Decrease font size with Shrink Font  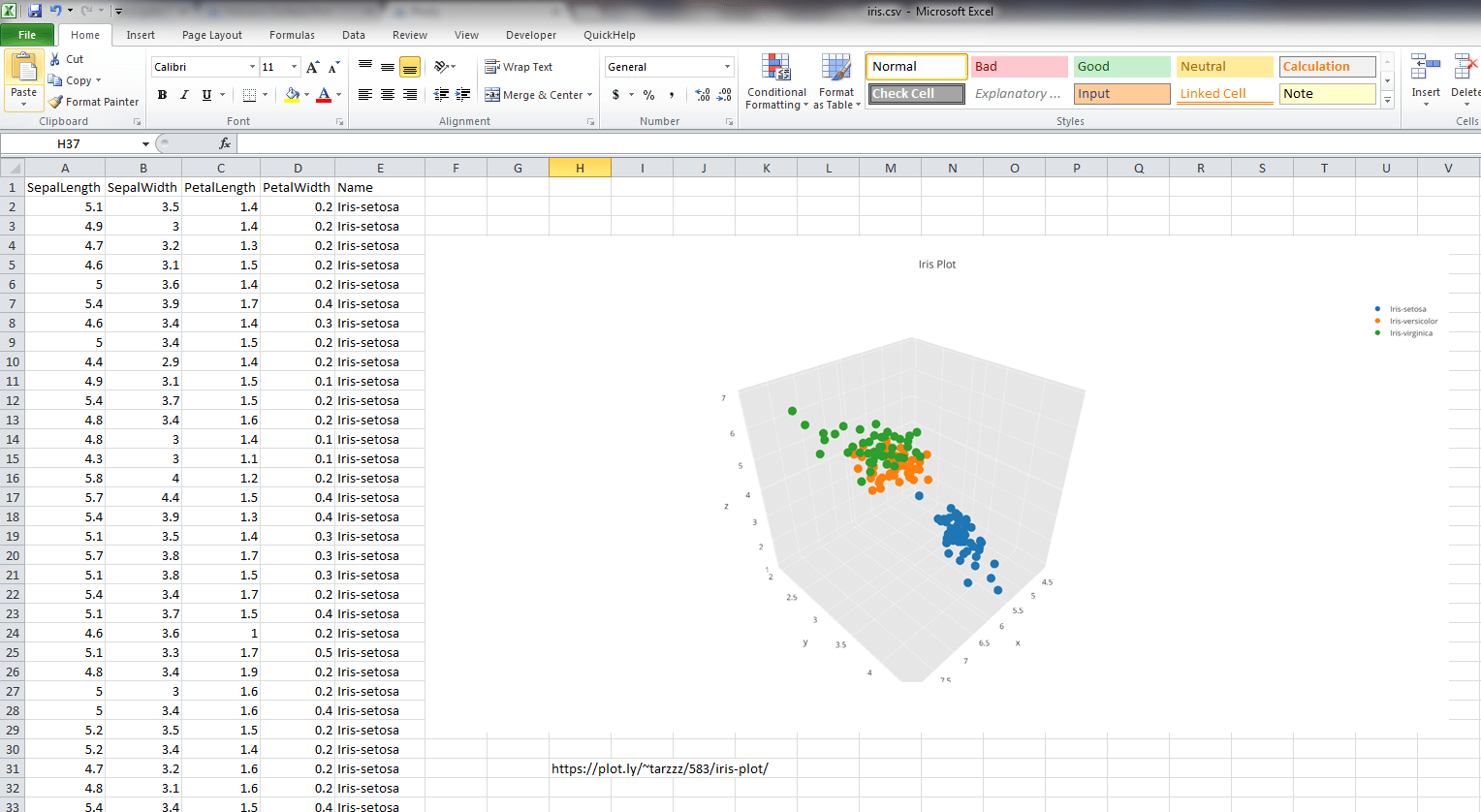(x=333, y=67)
